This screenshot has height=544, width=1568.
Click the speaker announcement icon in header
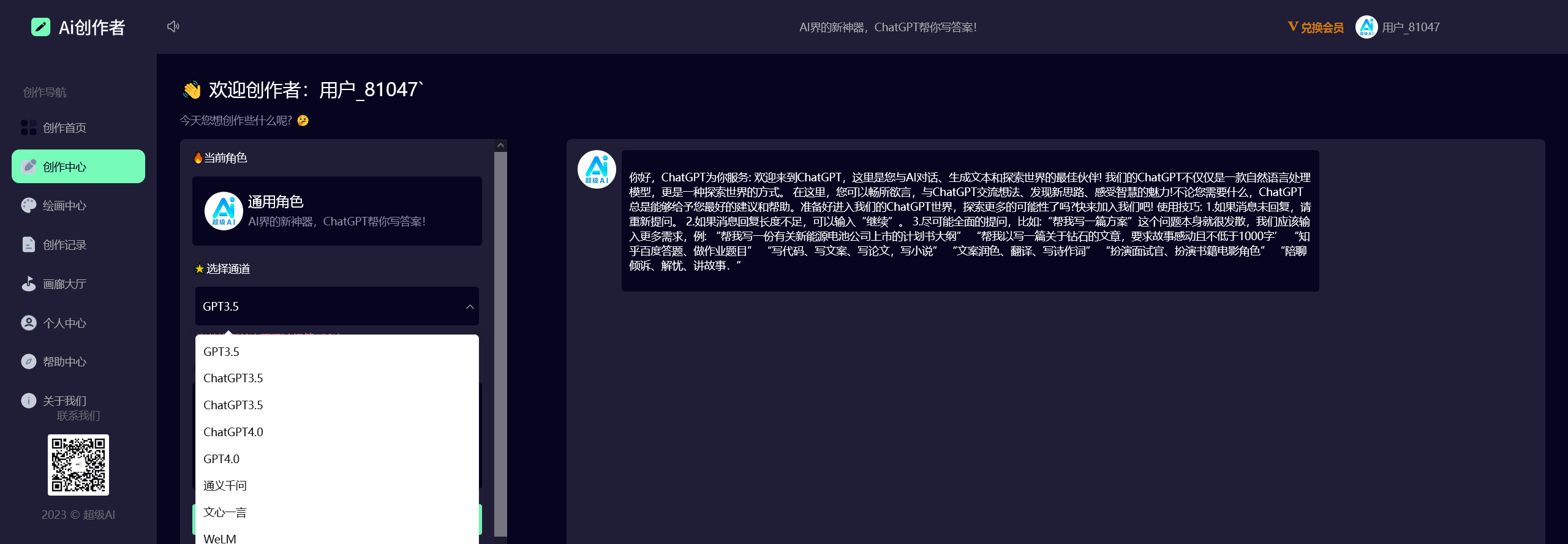(x=173, y=26)
